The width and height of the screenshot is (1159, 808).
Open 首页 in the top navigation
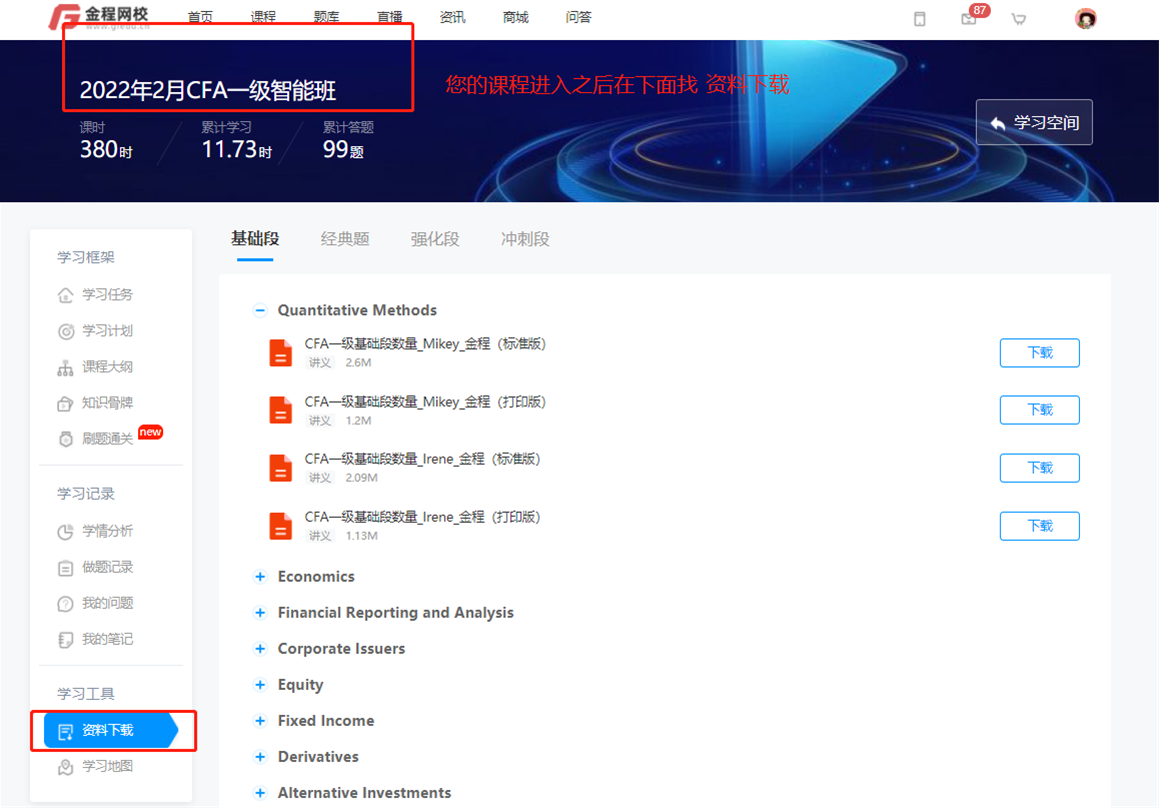200,17
